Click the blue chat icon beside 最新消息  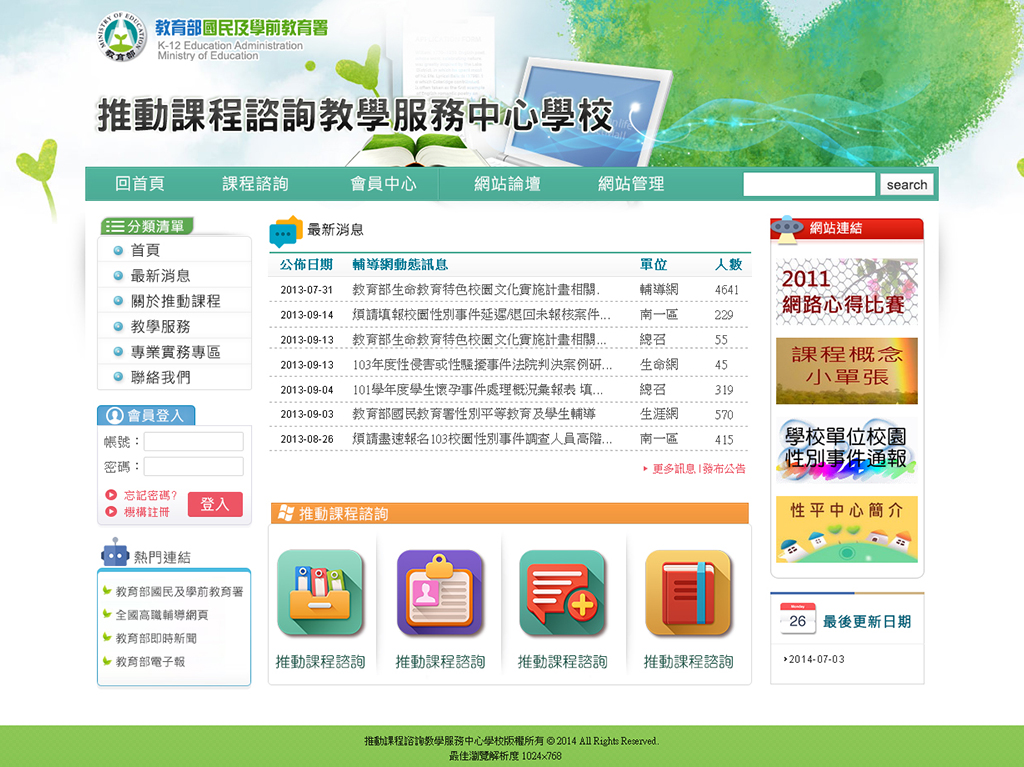coord(285,231)
